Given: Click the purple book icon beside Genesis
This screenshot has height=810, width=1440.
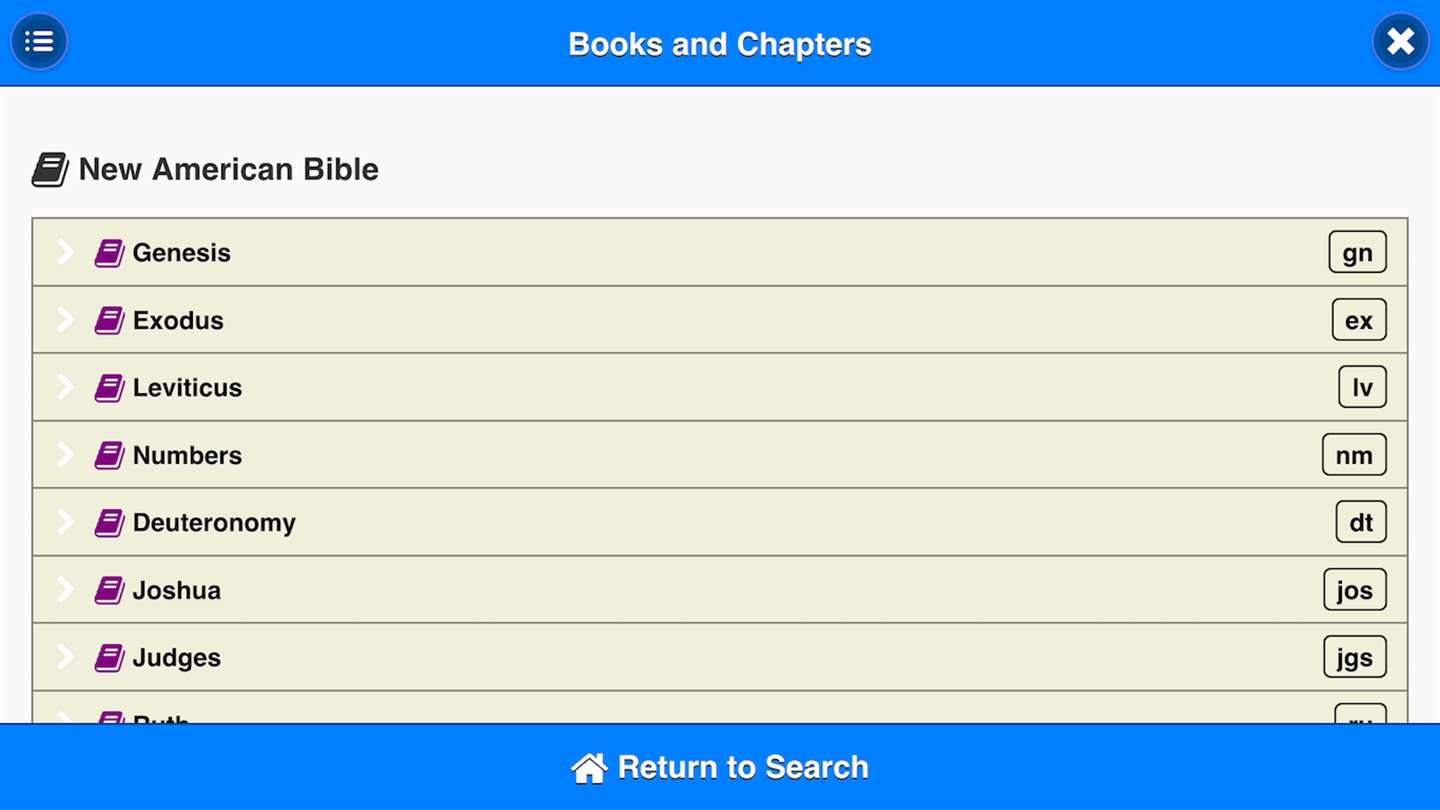Looking at the screenshot, I should pos(109,253).
